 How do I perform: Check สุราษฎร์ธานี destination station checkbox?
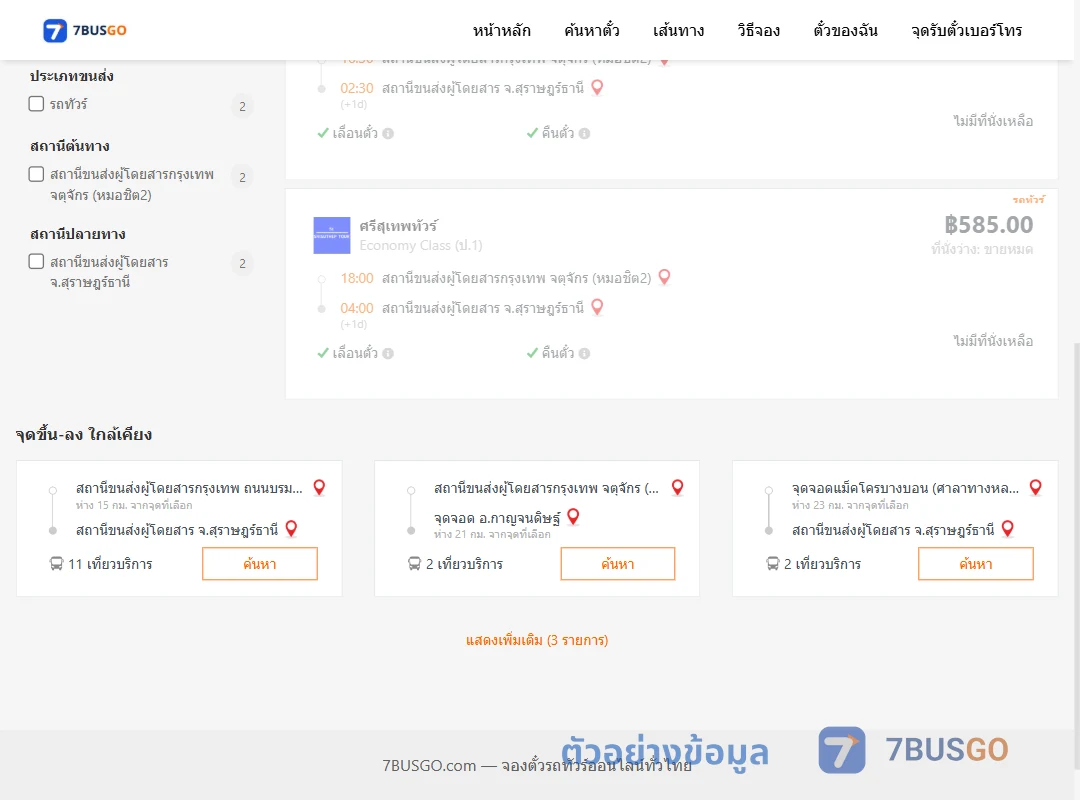[37, 261]
